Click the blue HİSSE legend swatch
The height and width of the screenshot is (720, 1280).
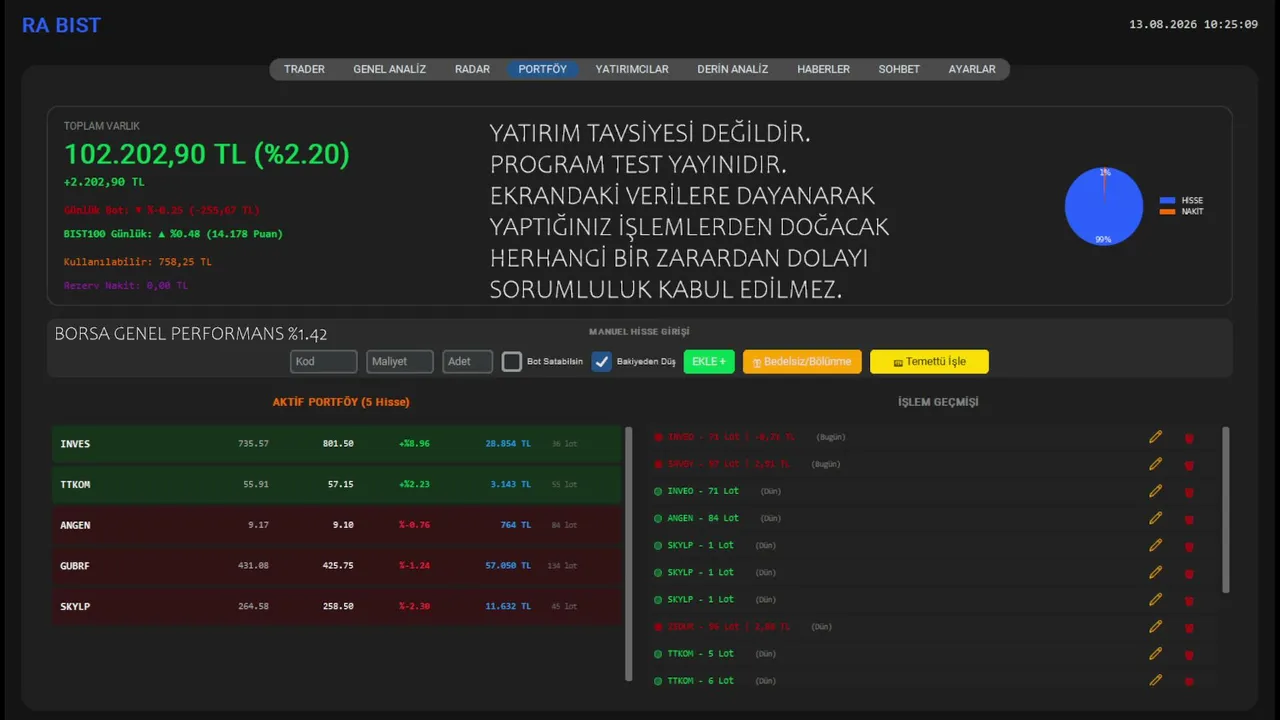[x=1167, y=201]
